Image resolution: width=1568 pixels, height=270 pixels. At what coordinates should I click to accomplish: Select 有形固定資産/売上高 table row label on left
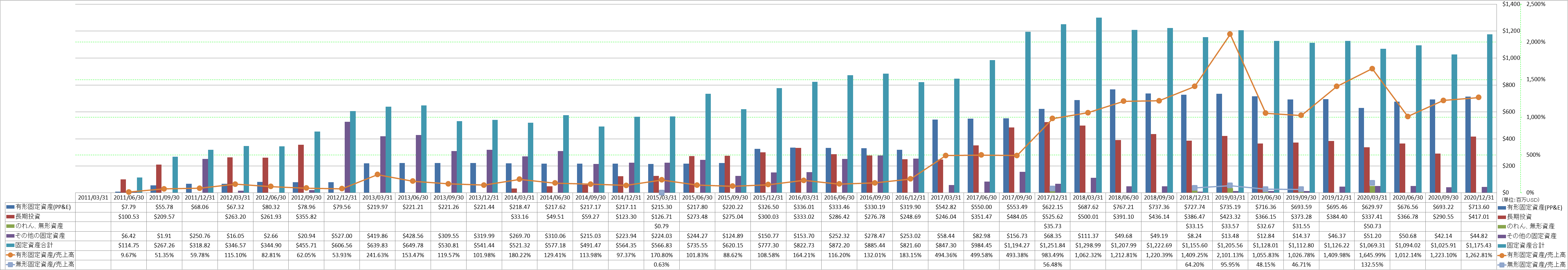pyautogui.click(x=38, y=255)
